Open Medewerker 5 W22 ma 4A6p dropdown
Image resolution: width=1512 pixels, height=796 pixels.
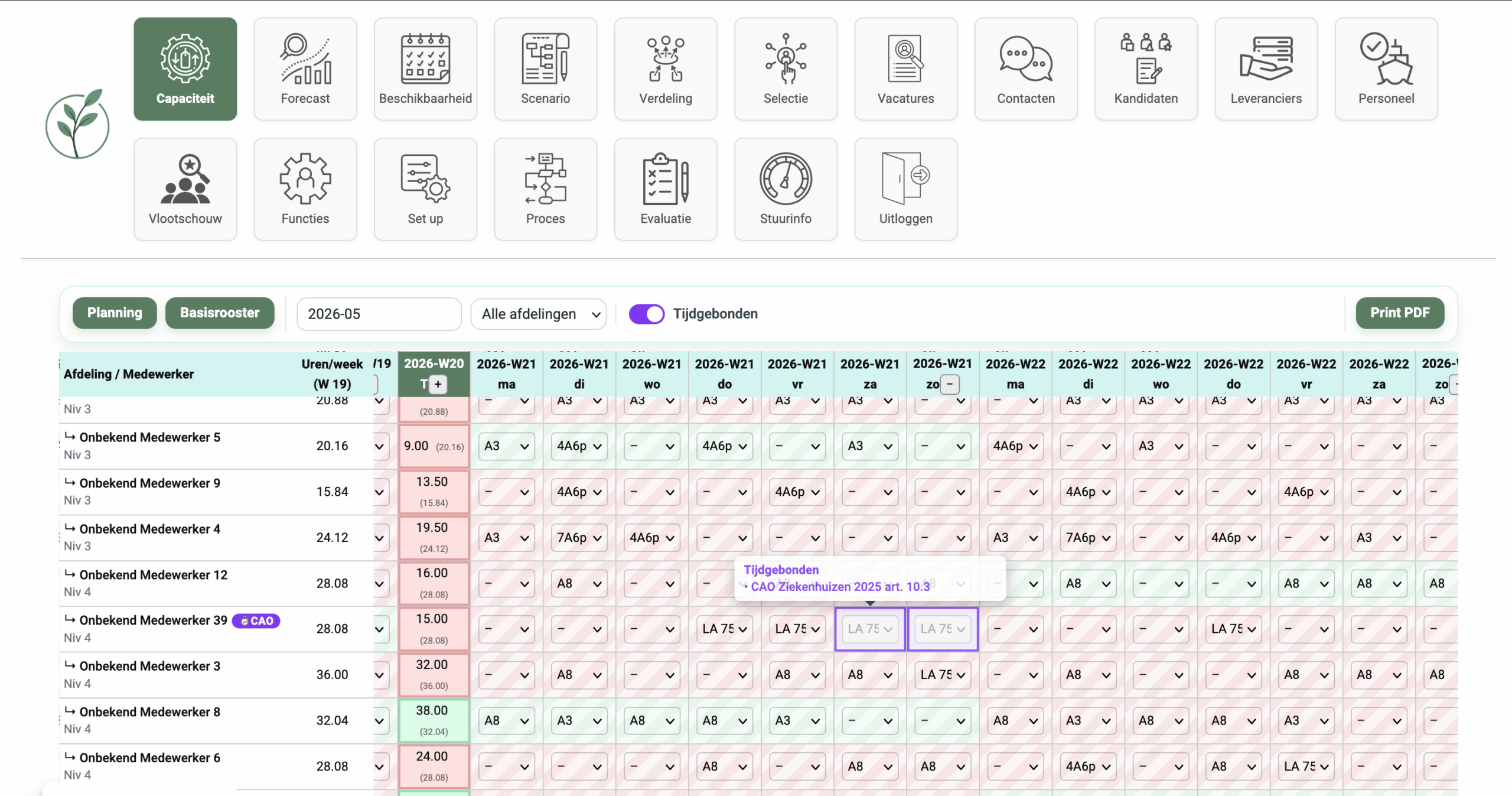pyautogui.click(x=1015, y=446)
